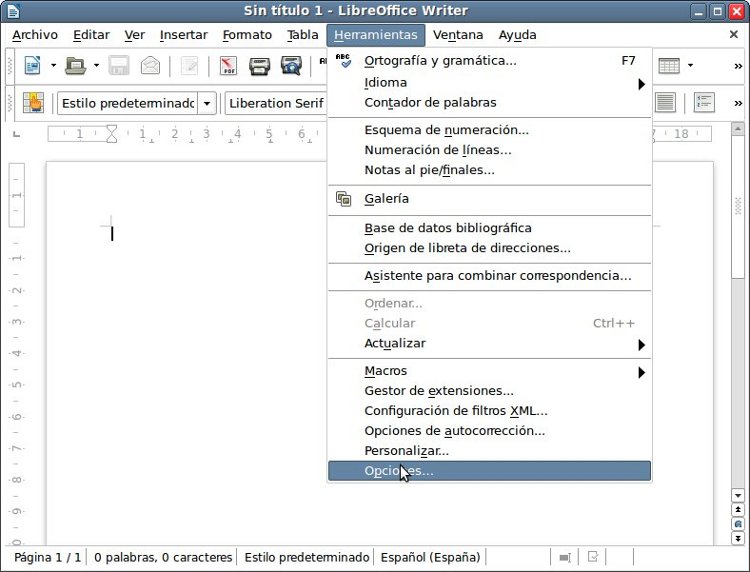Open the Styles and Formatting icon
The width and height of the screenshot is (750, 572).
click(33, 103)
